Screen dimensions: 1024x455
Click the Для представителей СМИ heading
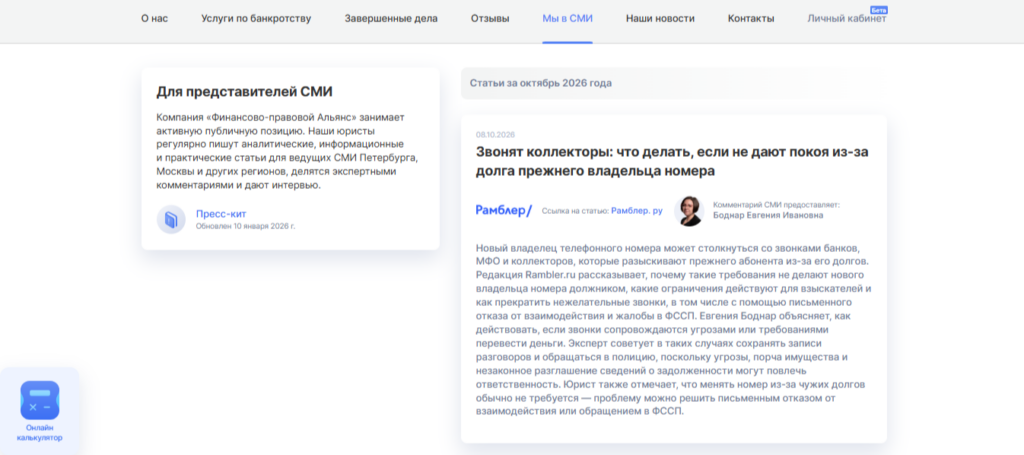pyautogui.click(x=244, y=92)
